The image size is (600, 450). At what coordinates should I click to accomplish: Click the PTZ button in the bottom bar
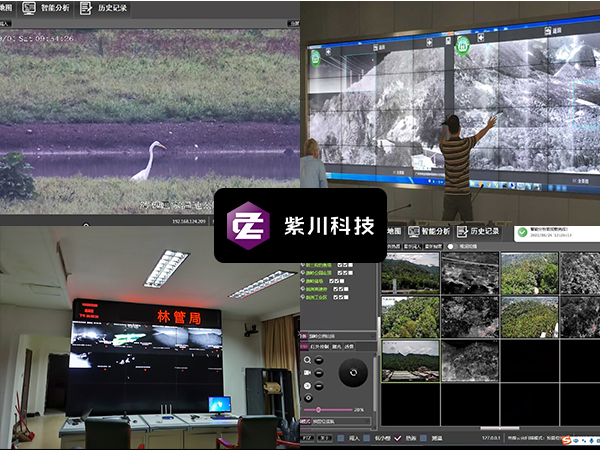(307, 438)
